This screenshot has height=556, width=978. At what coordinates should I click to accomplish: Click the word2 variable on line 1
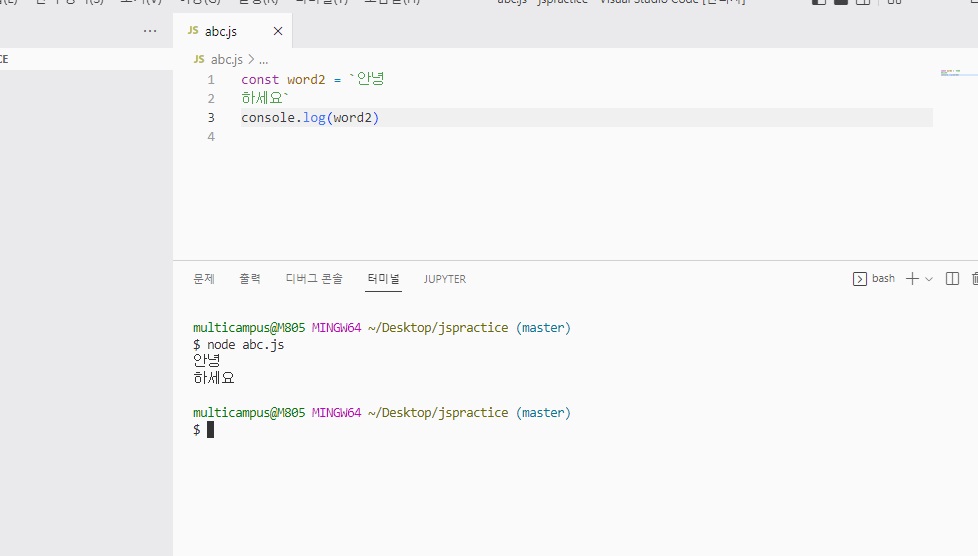306,80
